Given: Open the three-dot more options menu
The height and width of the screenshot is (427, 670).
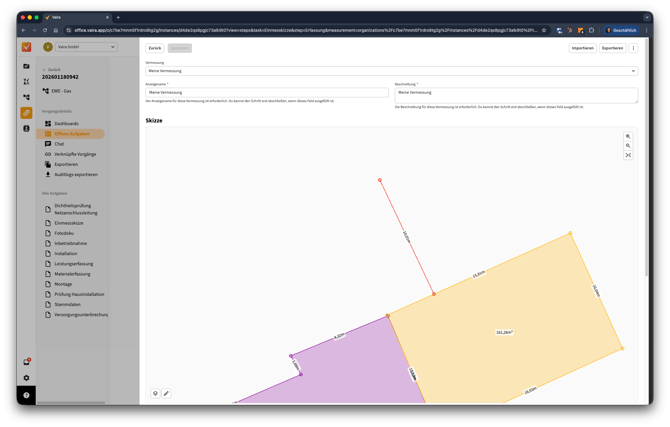Looking at the screenshot, I should tap(633, 48).
